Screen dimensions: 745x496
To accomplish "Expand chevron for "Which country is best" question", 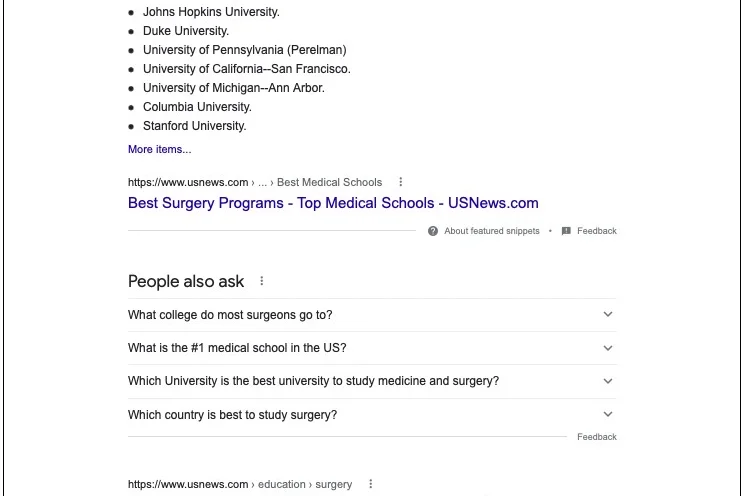I will (607, 414).
